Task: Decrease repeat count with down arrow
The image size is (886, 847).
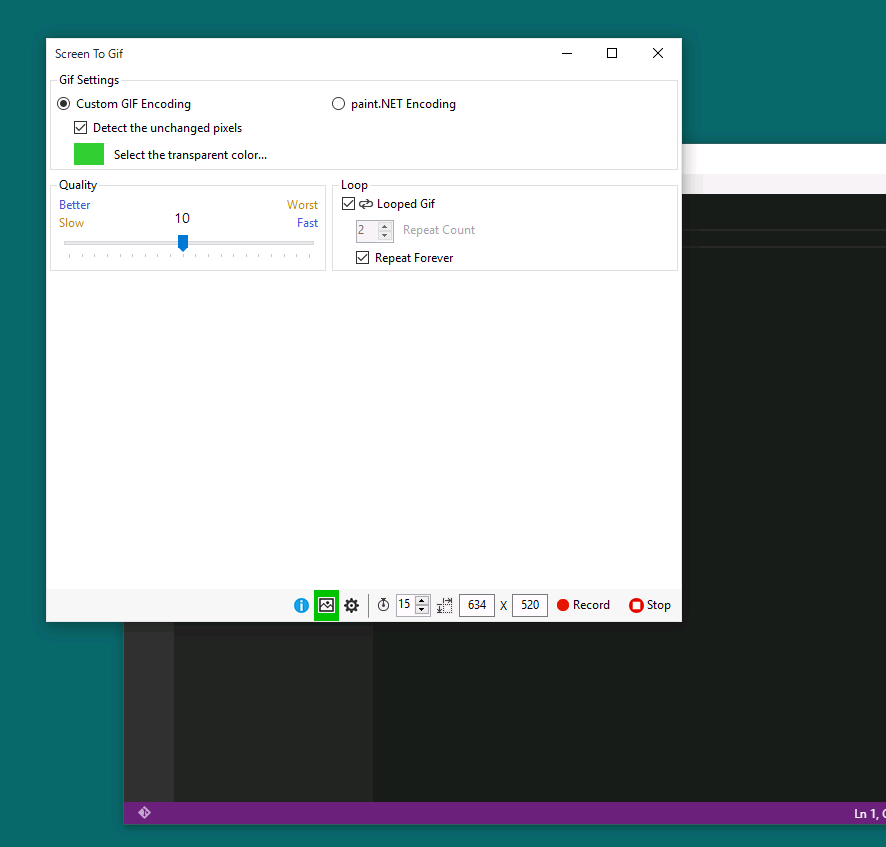Action: tap(385, 235)
